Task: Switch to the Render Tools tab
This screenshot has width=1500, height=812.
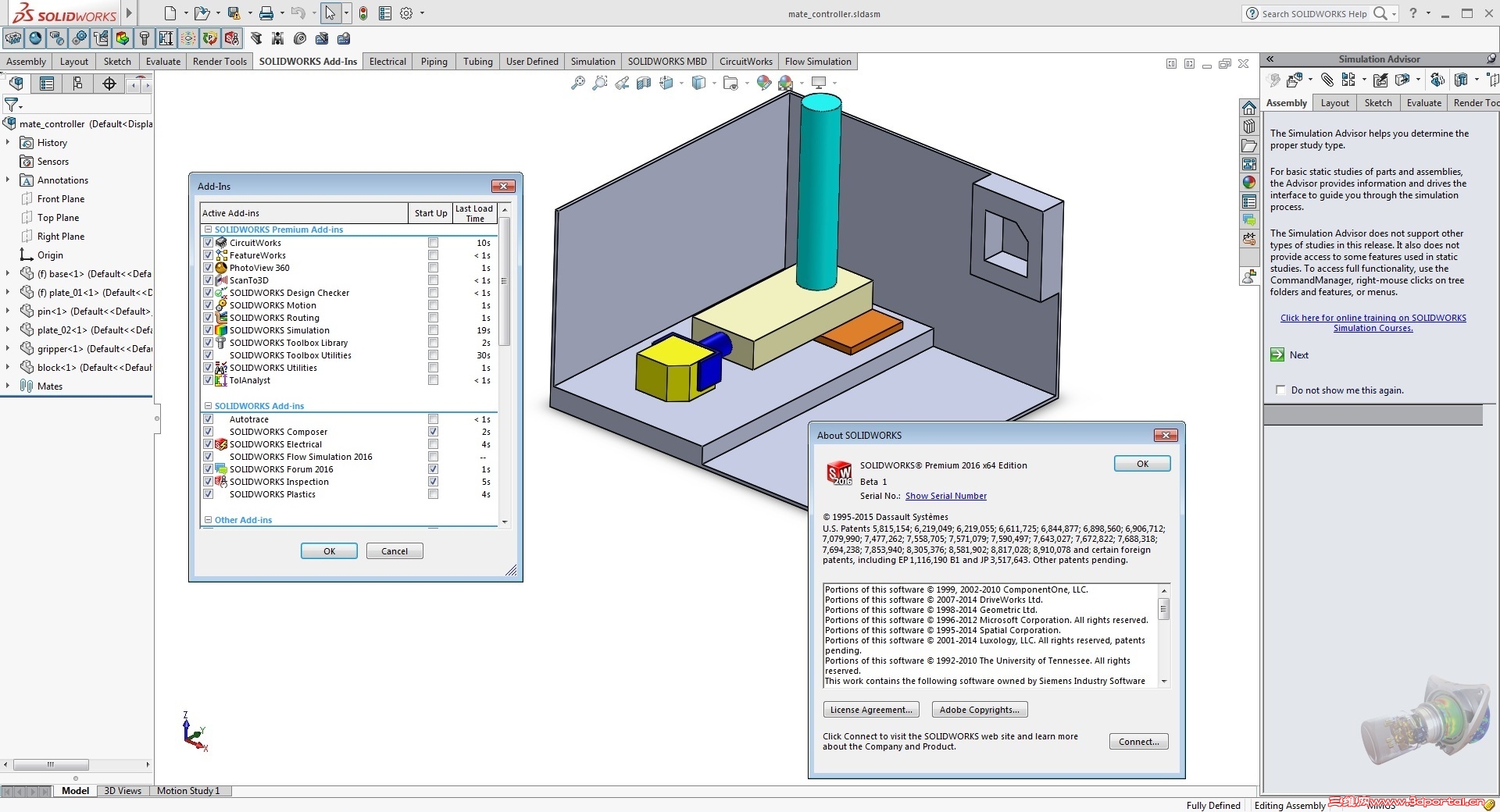Action: [220, 62]
